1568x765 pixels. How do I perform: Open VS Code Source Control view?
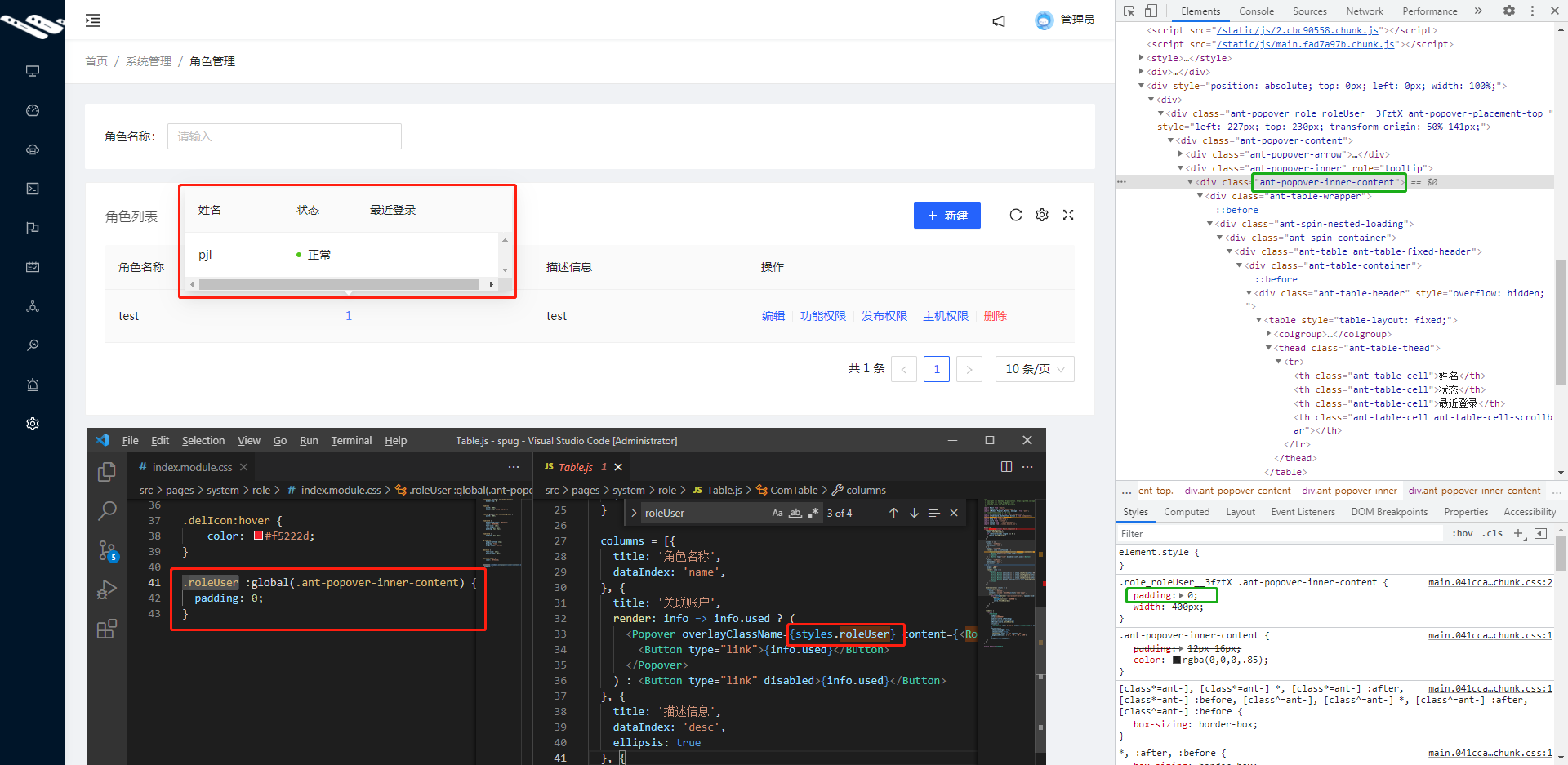[x=107, y=550]
